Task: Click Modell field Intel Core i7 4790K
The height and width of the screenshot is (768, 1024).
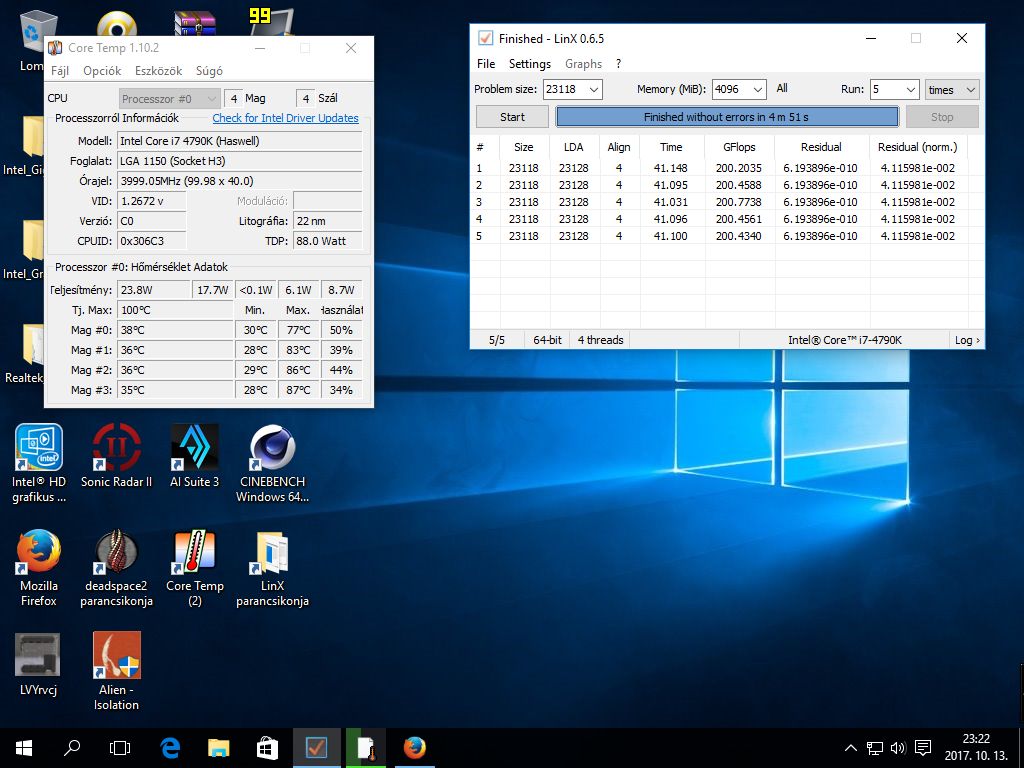Action: [x=239, y=141]
